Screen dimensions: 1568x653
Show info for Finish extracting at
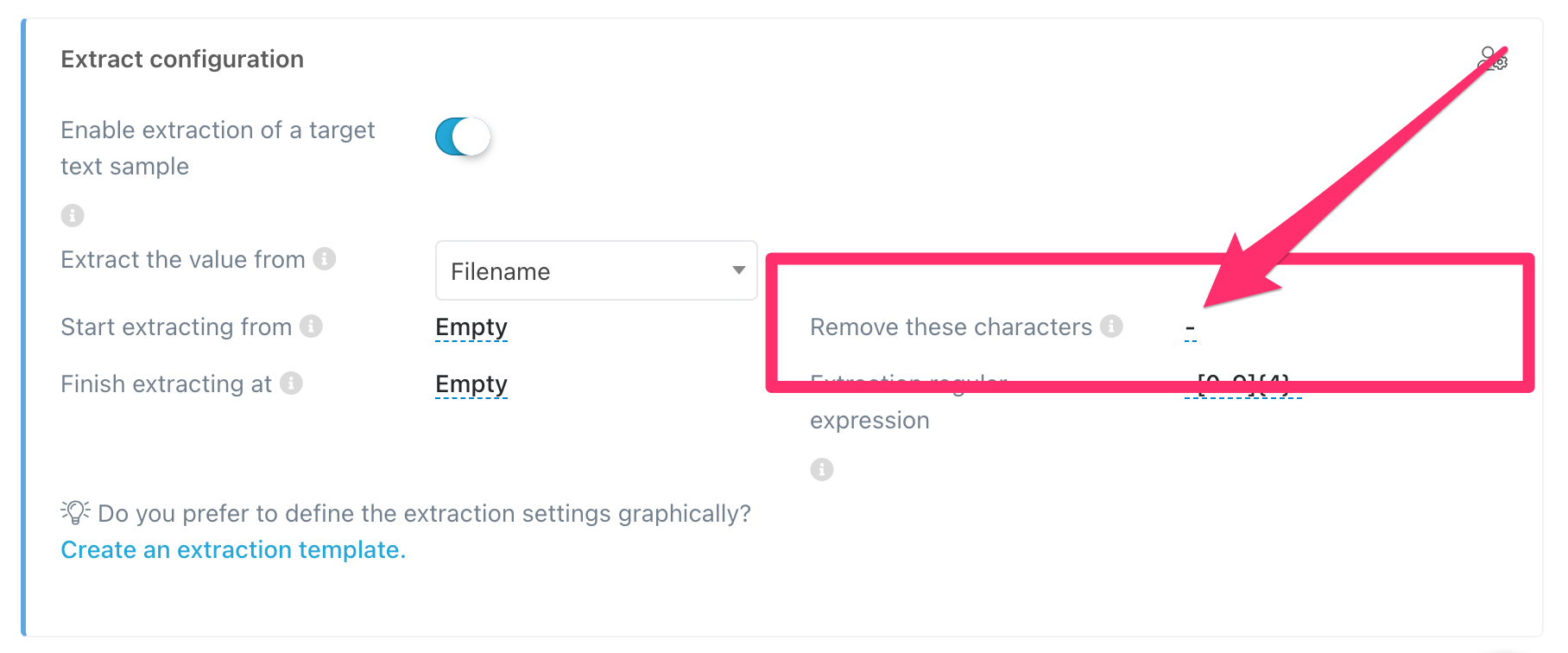[292, 383]
